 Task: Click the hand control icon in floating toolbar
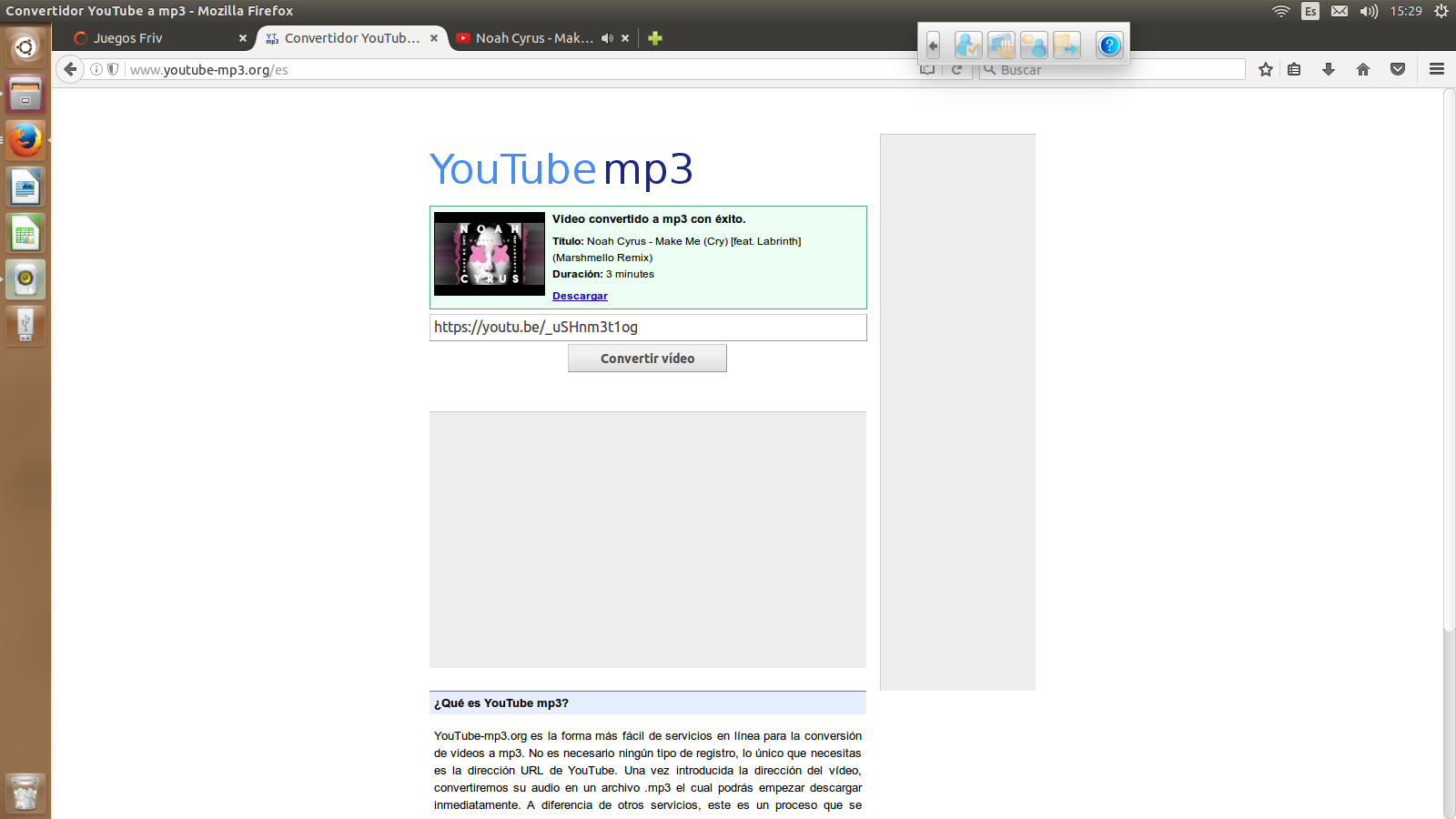tap(1001, 45)
